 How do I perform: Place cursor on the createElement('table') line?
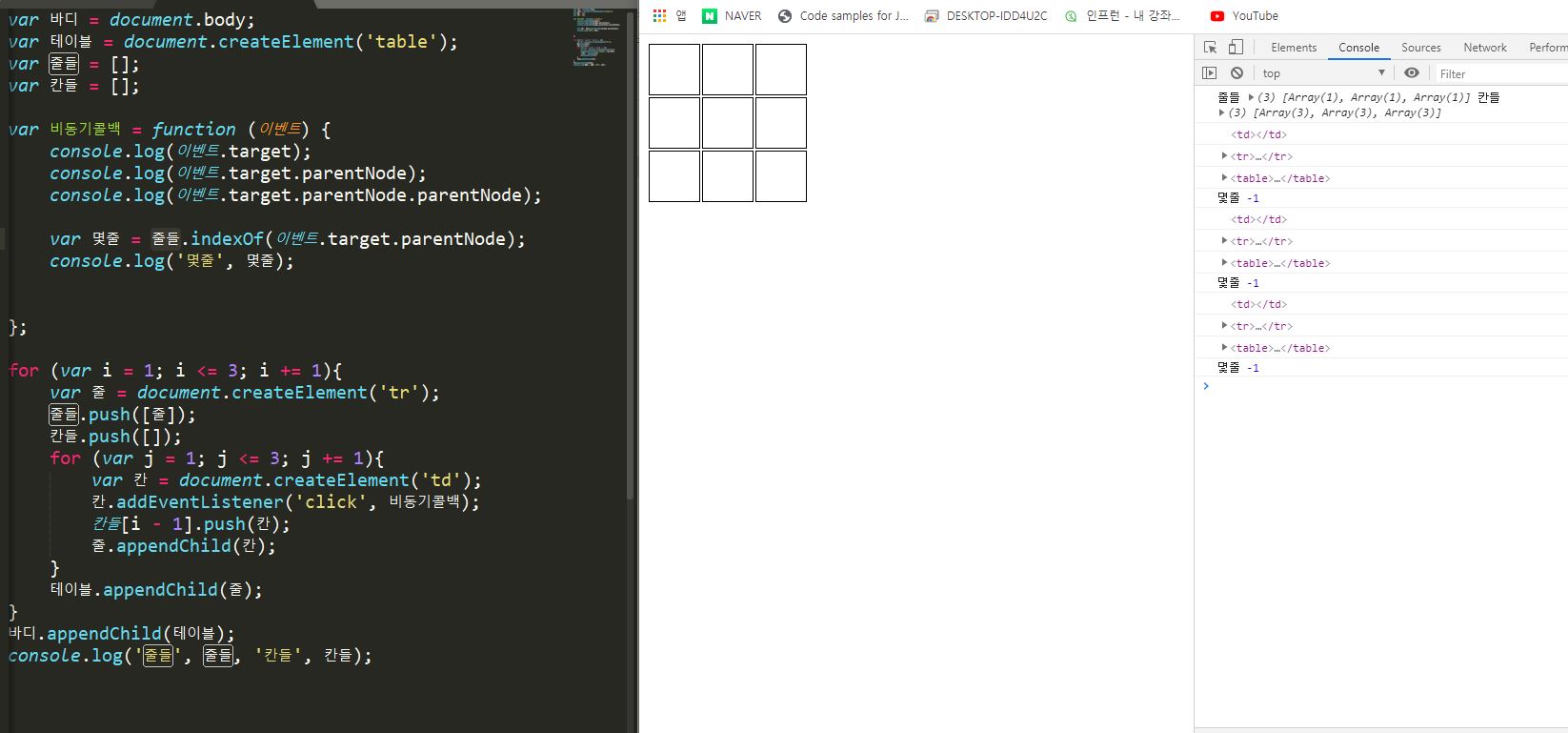233,42
